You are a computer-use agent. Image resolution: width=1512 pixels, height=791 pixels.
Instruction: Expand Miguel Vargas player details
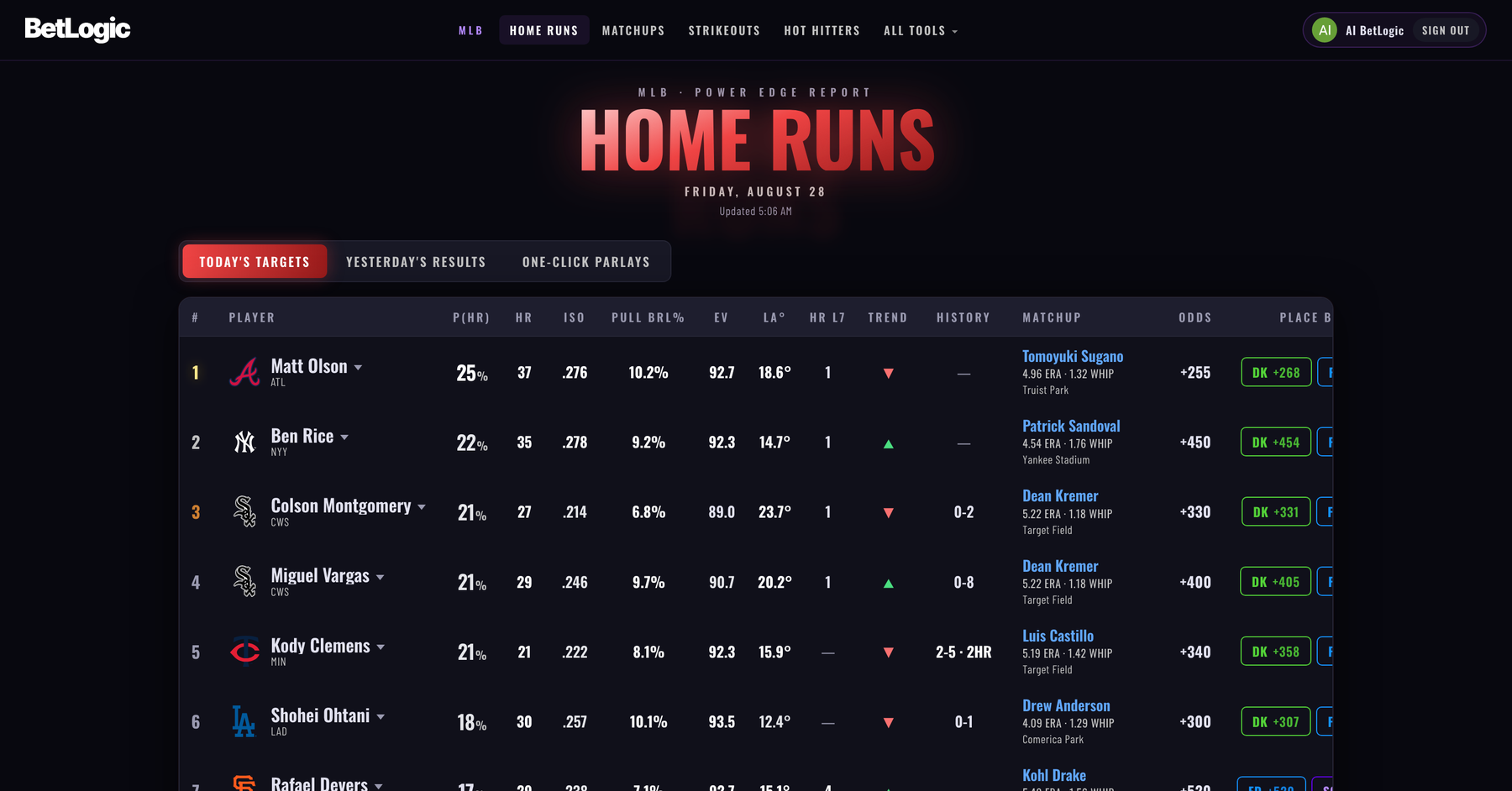click(x=381, y=577)
